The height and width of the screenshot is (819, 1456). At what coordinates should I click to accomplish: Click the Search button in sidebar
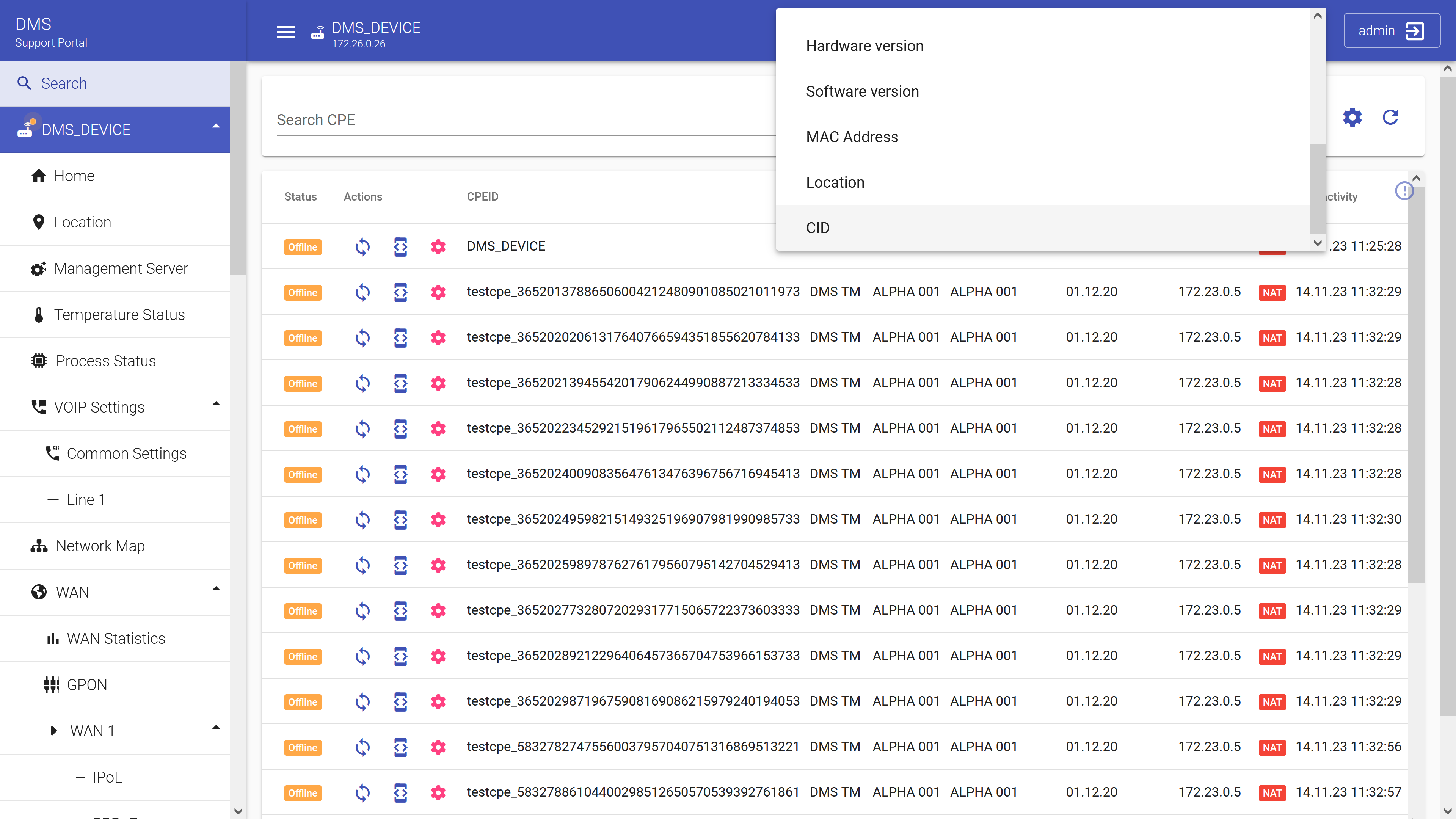[63, 84]
